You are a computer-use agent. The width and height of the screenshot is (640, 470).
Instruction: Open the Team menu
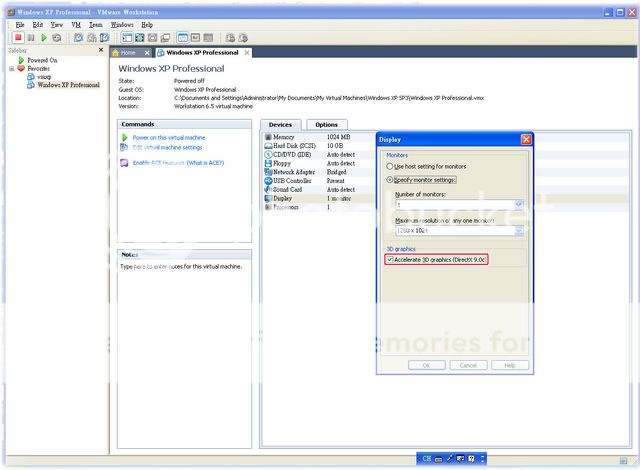click(x=96, y=25)
